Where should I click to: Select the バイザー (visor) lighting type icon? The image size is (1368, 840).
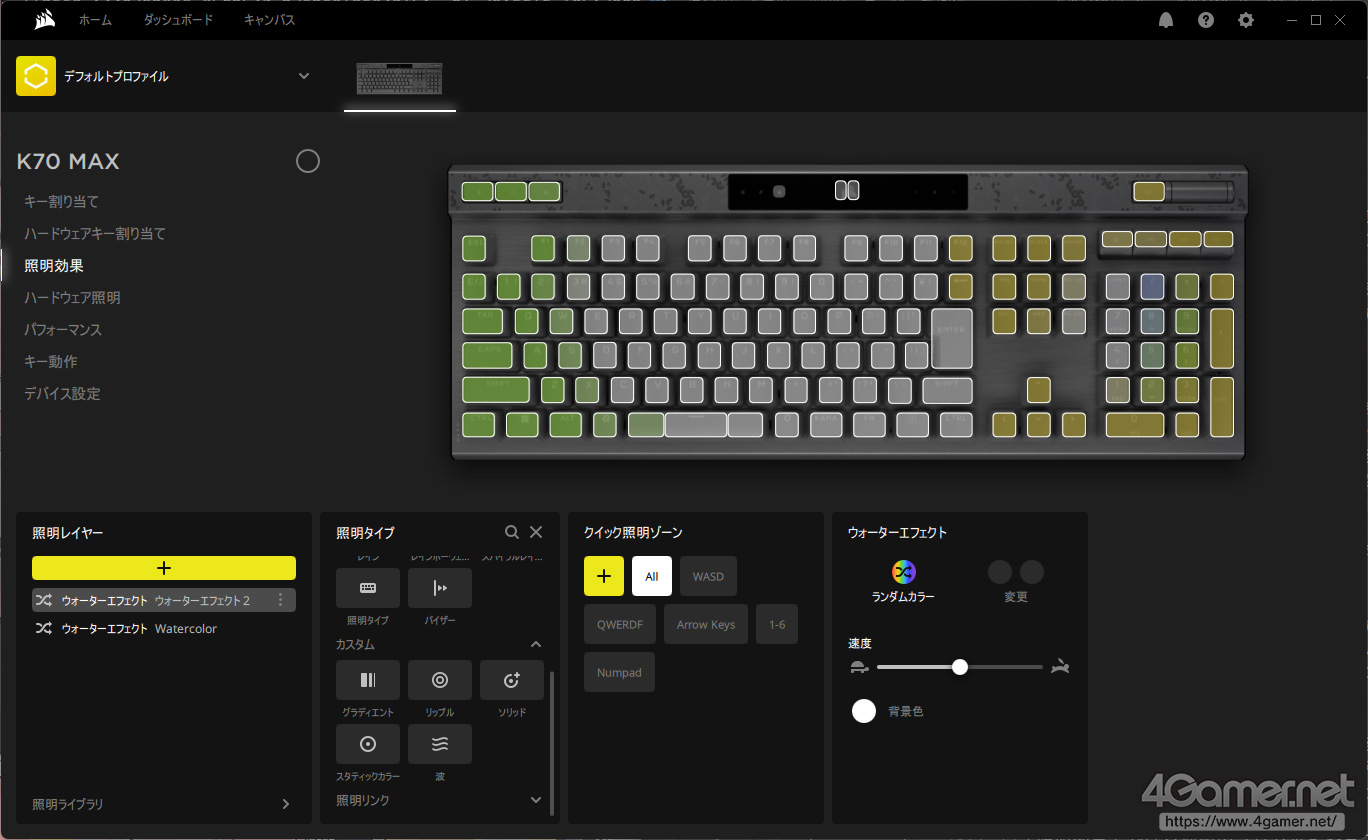point(439,588)
